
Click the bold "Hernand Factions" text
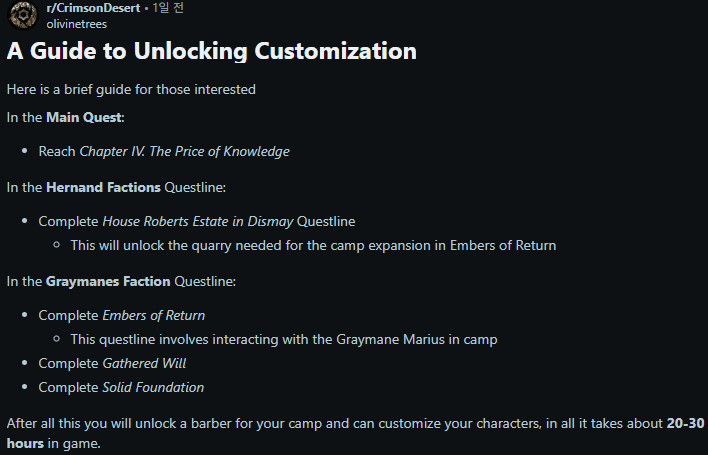(x=103, y=187)
